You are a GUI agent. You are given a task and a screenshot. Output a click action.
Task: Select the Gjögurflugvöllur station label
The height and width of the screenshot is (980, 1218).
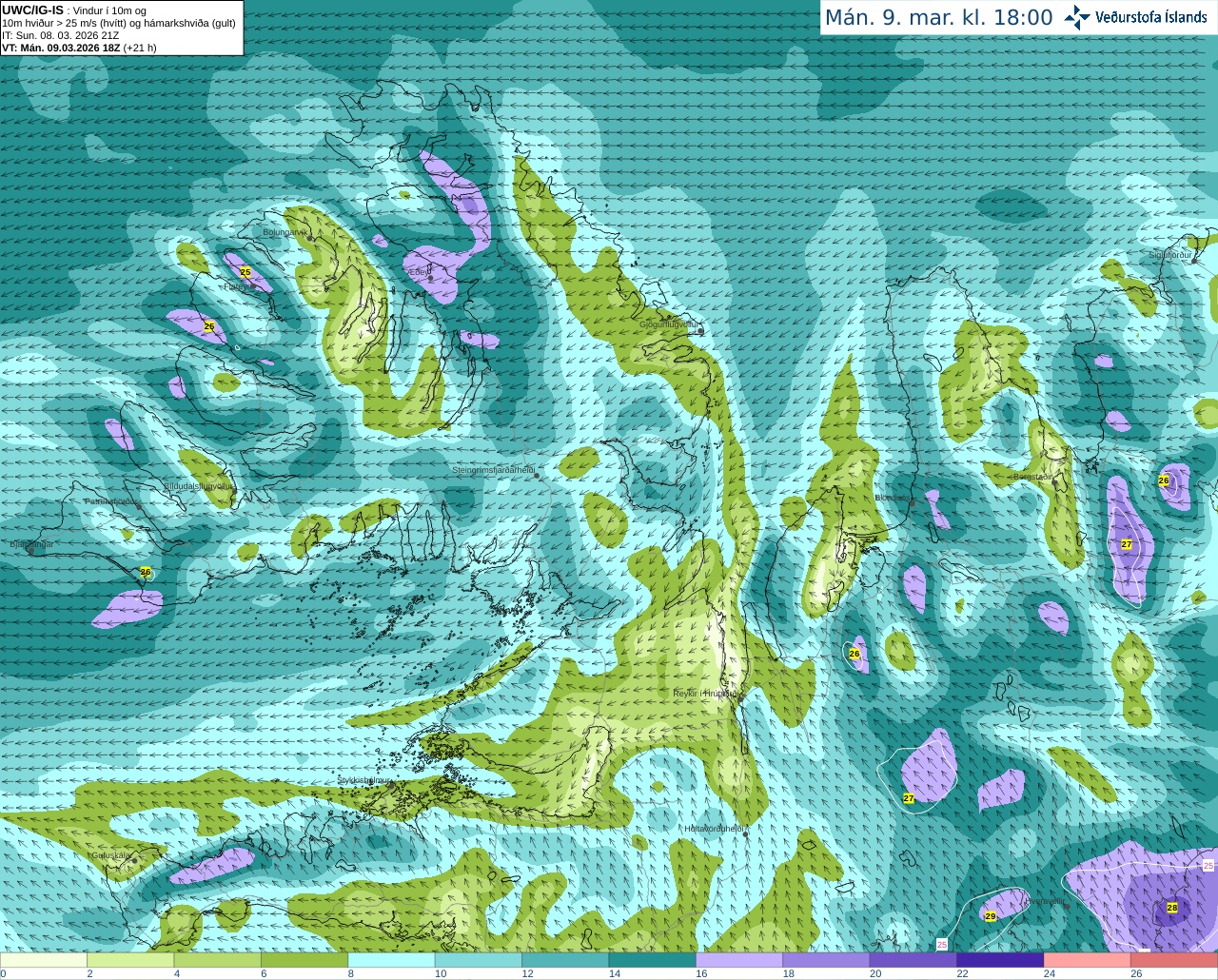pos(669,324)
